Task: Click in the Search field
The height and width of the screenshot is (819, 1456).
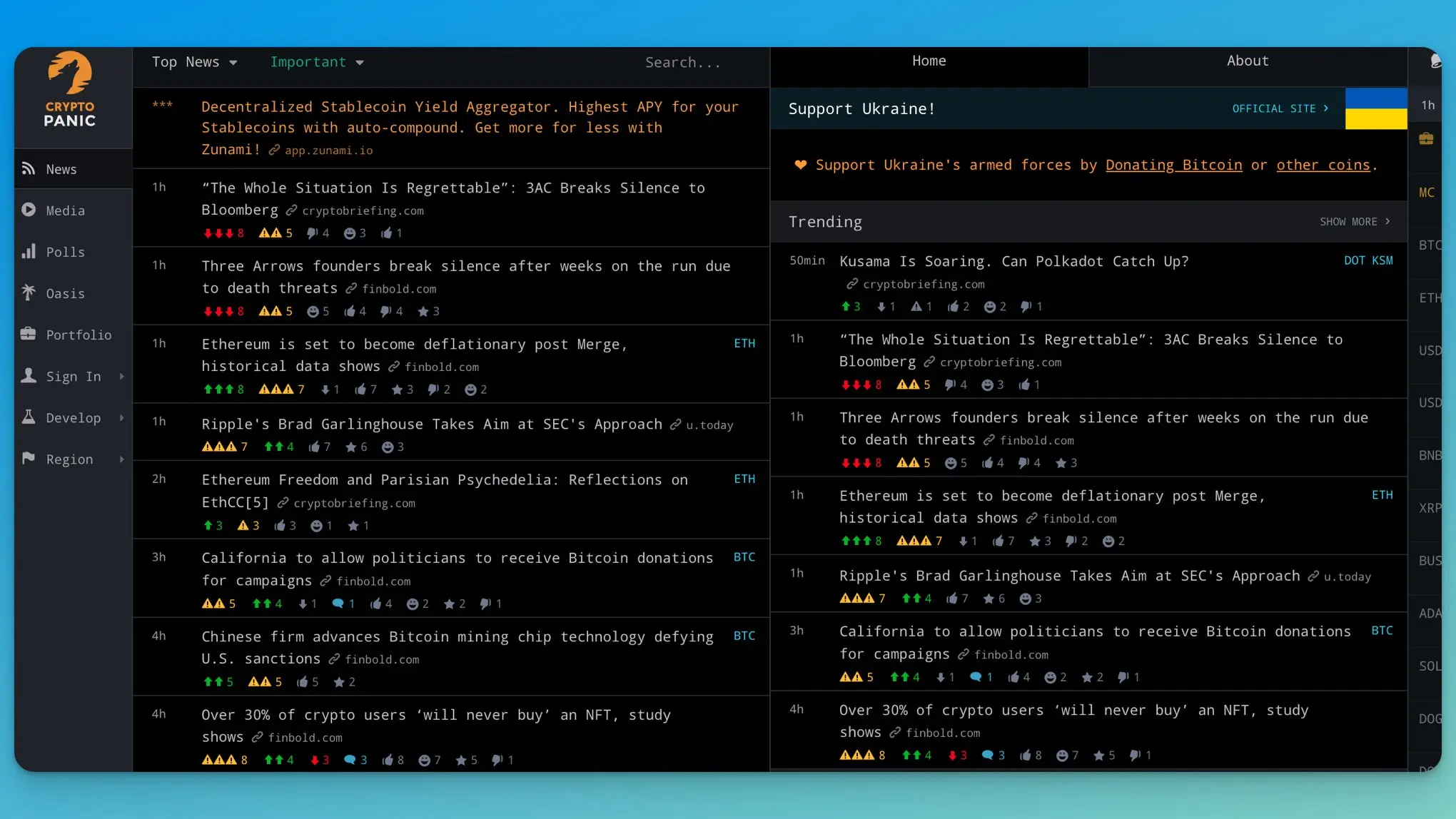Action: (683, 62)
